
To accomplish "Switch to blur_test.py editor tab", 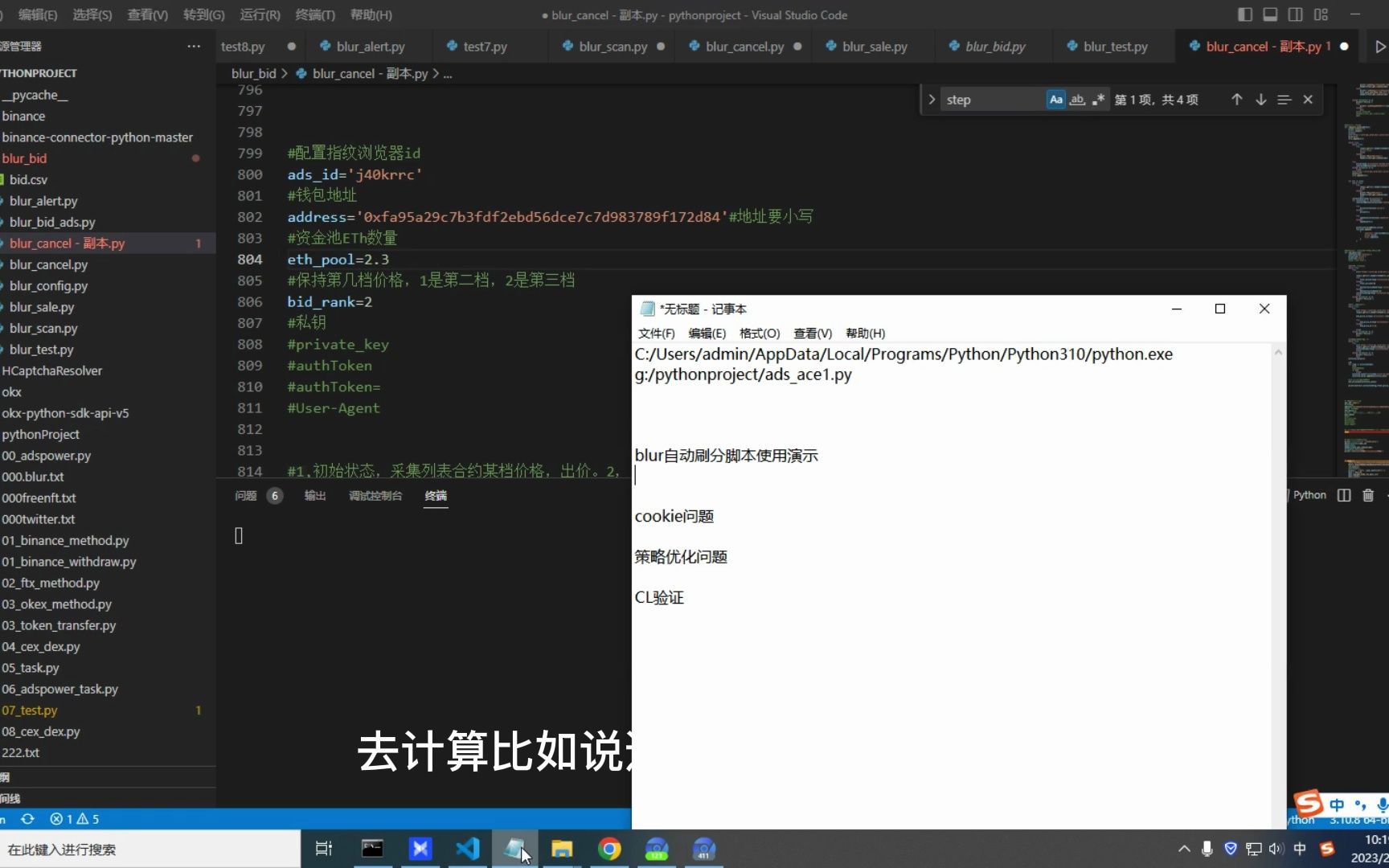I will [x=1115, y=47].
